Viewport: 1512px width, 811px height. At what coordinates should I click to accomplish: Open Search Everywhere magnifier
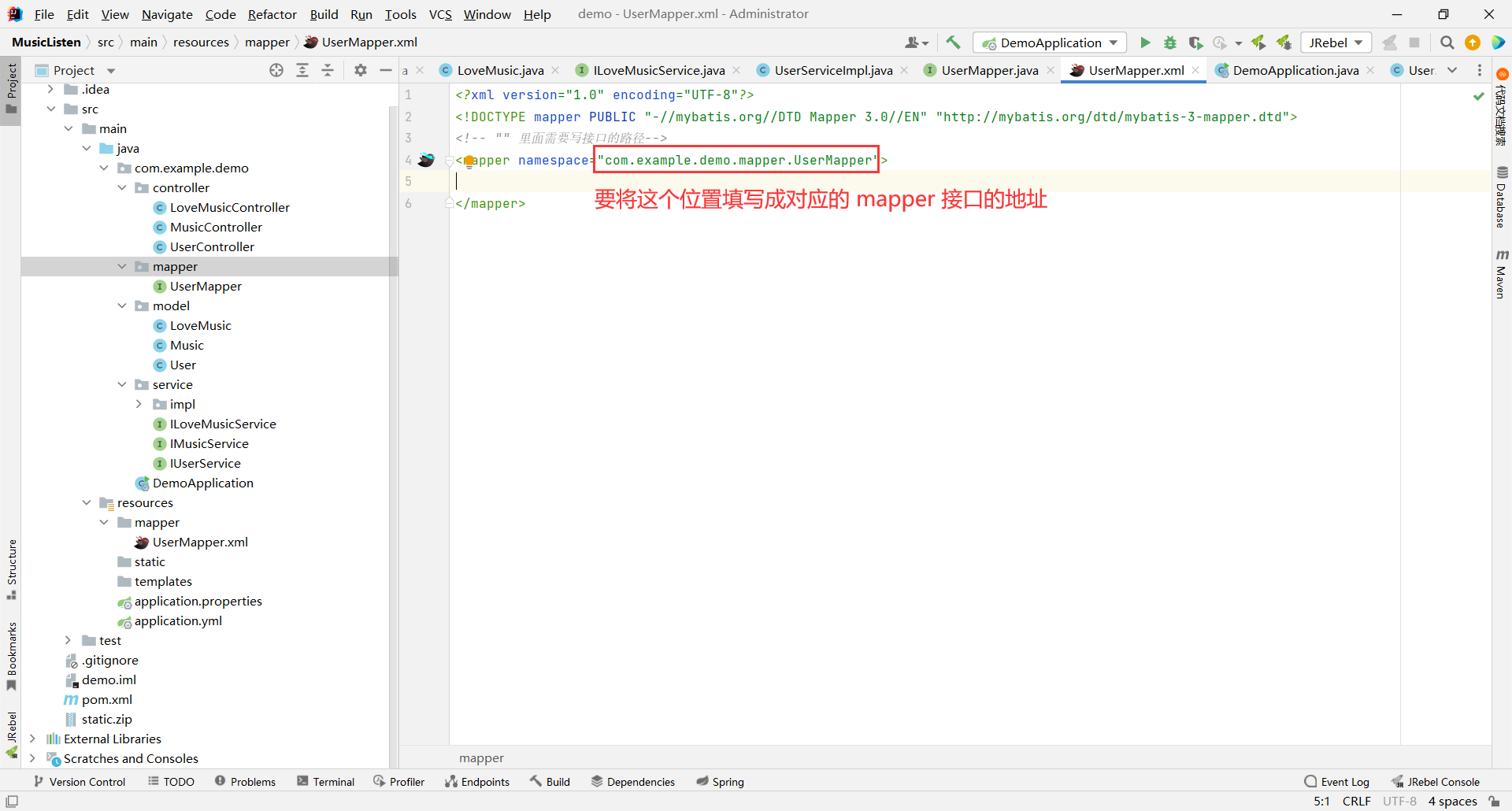(x=1447, y=43)
